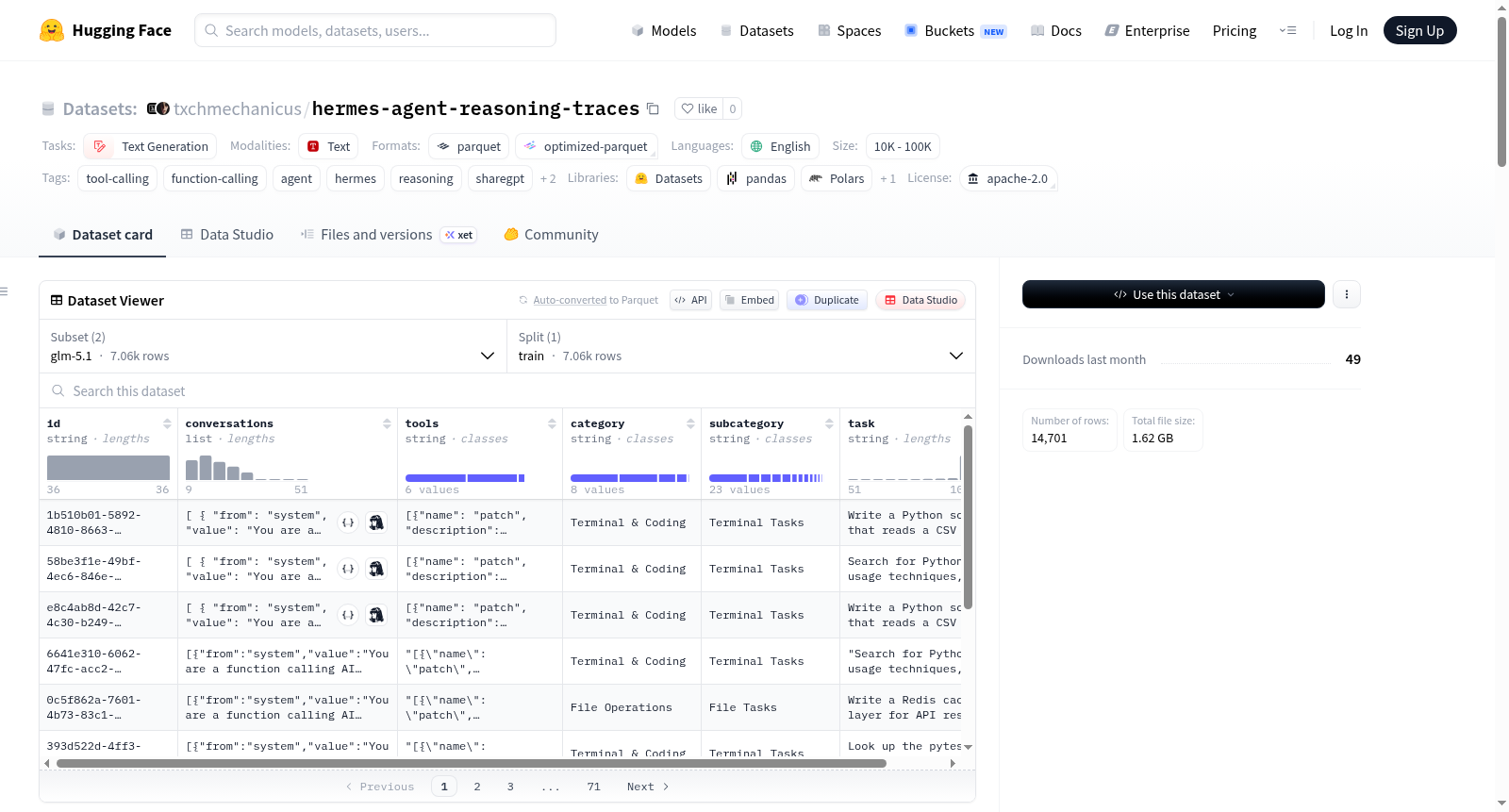
Task: Click the Sign Up button
Action: click(1420, 30)
